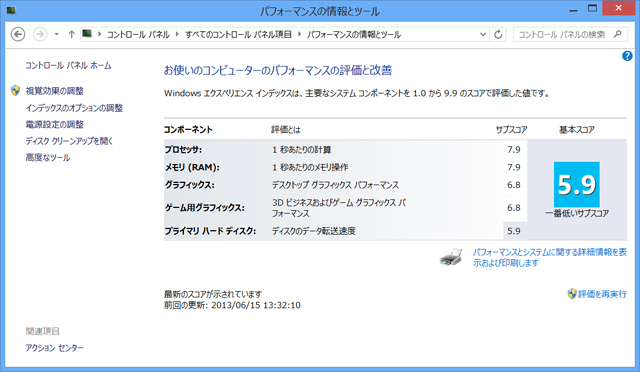Click the ディスクのデータ転送速度 description

click(x=313, y=231)
